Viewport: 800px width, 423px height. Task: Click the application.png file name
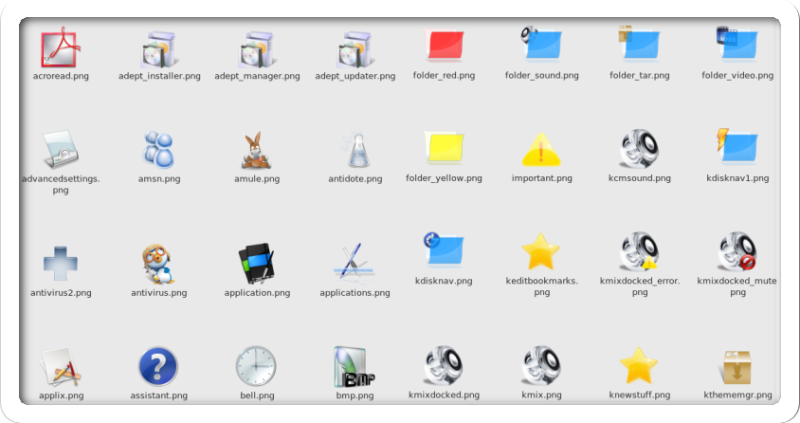[257, 293]
